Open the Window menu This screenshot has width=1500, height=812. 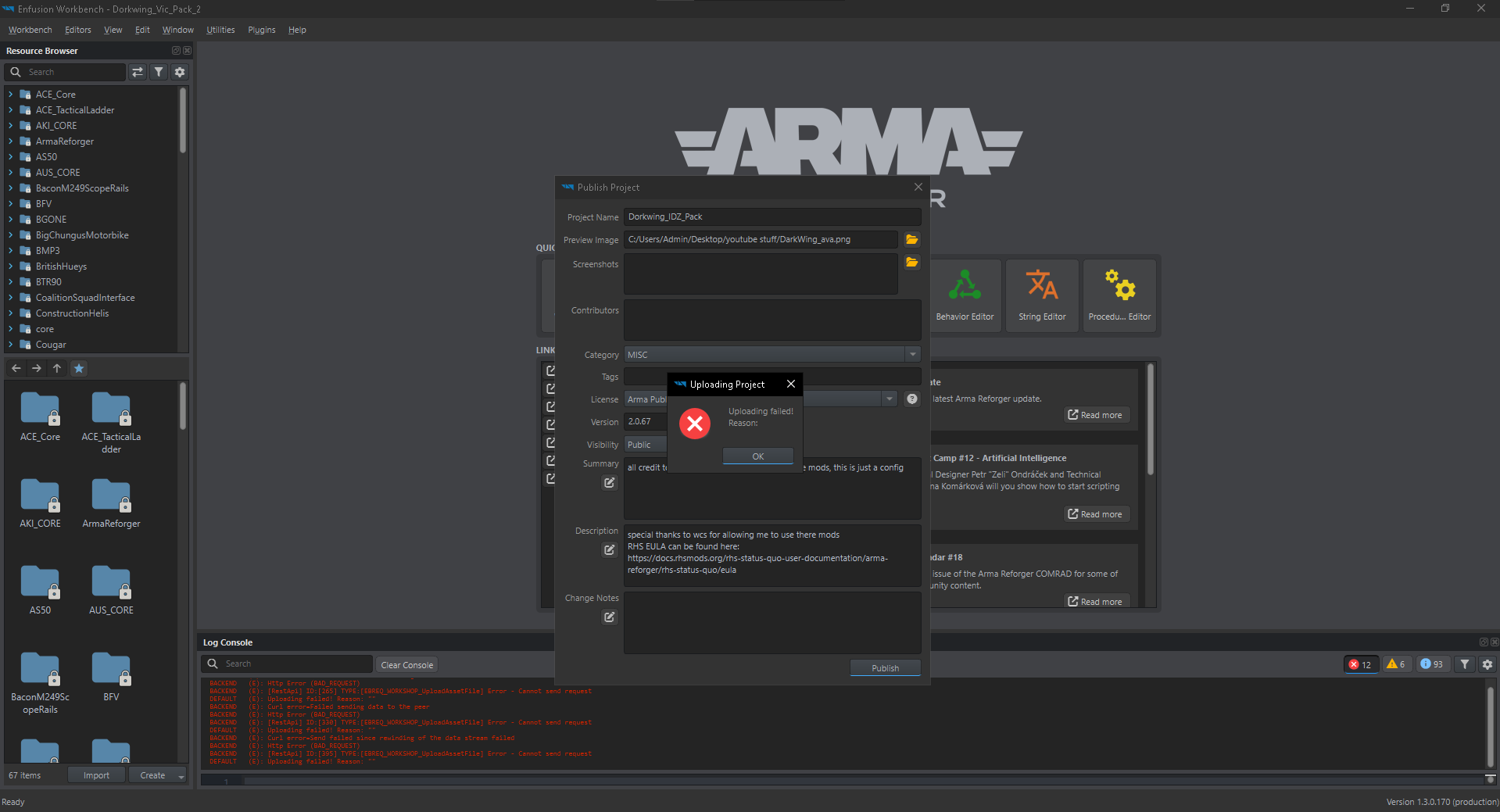coord(178,30)
